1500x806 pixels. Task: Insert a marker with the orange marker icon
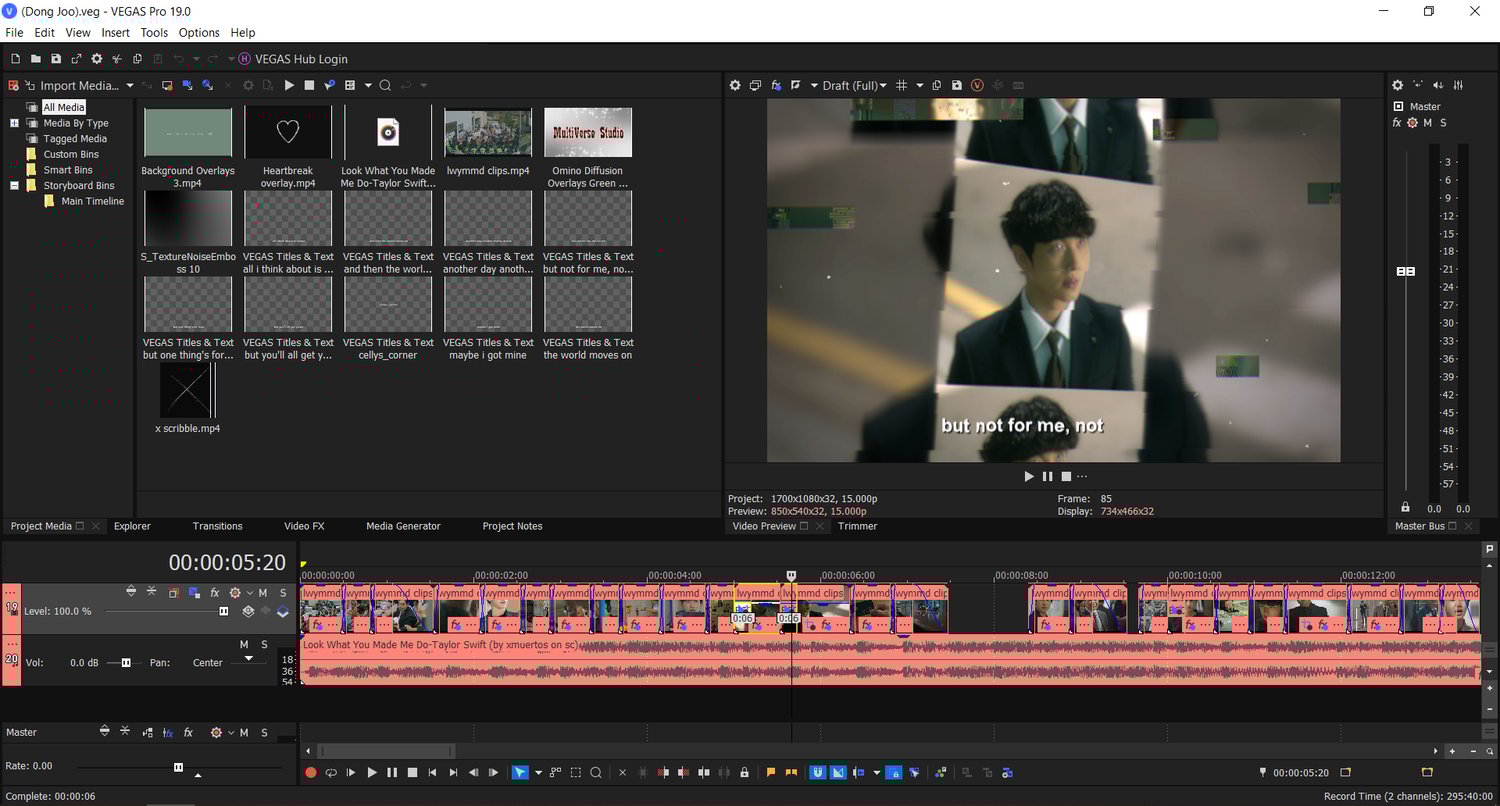click(771, 773)
